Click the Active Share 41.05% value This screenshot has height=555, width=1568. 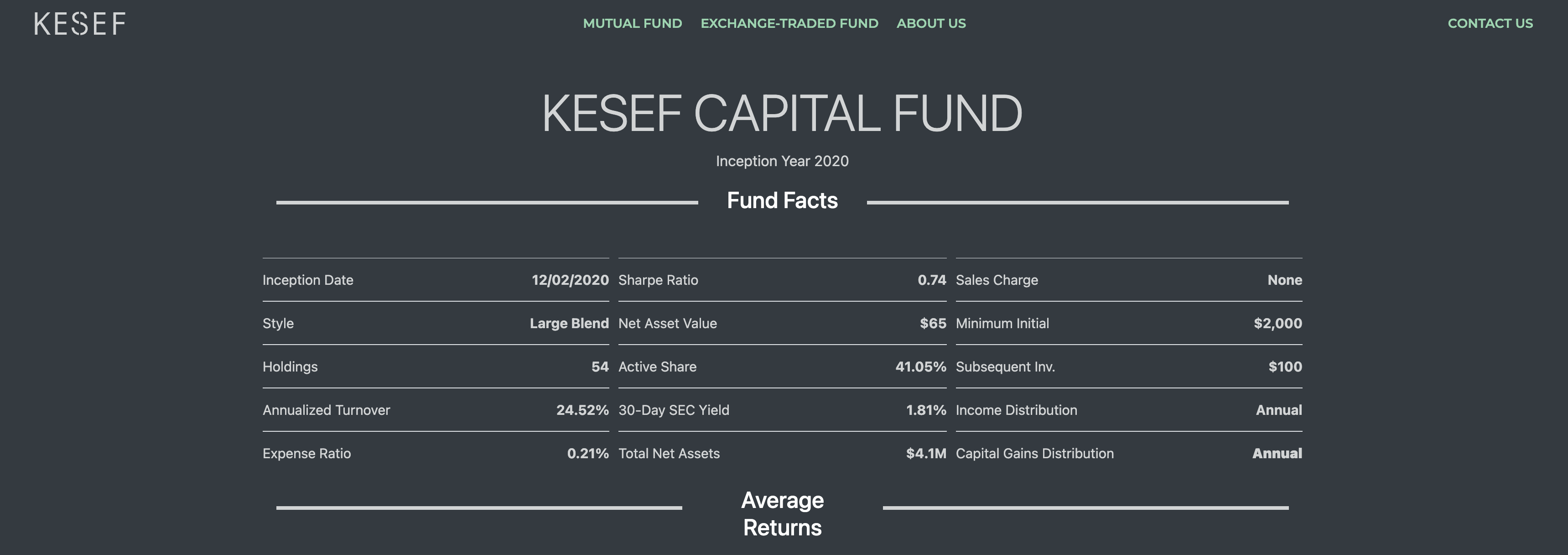point(921,367)
